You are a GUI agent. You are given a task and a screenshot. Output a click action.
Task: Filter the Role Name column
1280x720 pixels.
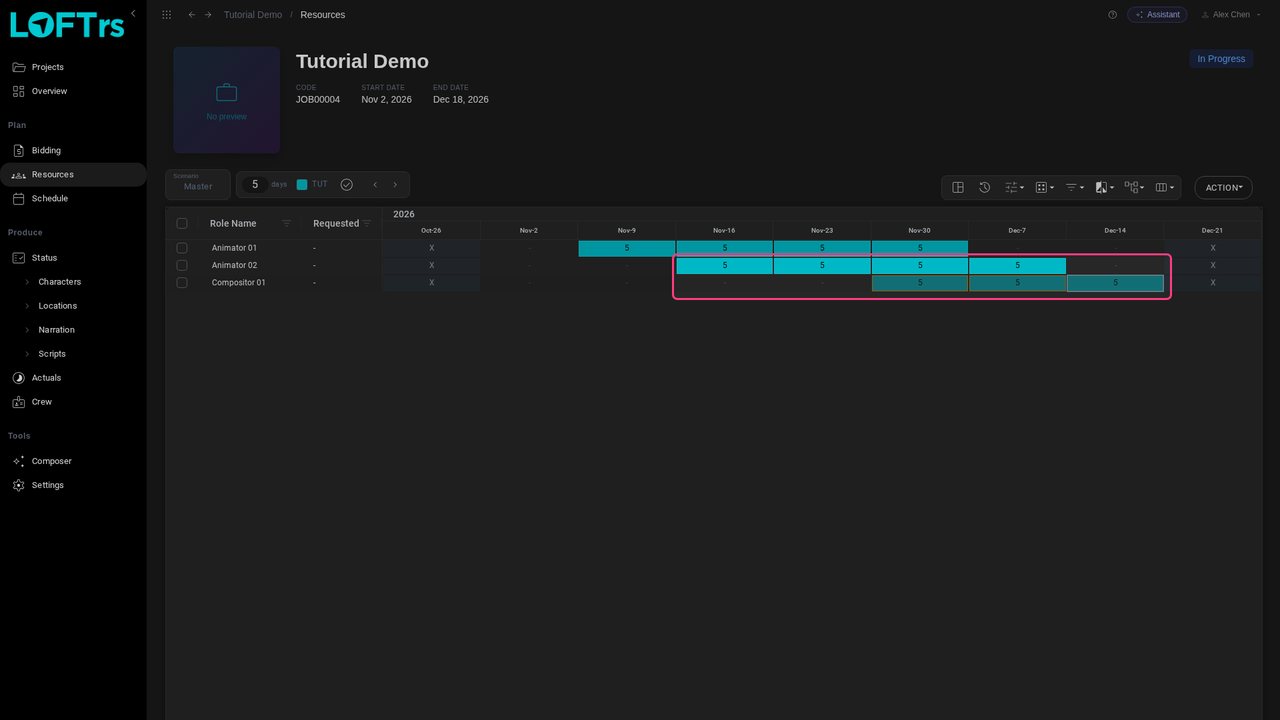(x=287, y=223)
